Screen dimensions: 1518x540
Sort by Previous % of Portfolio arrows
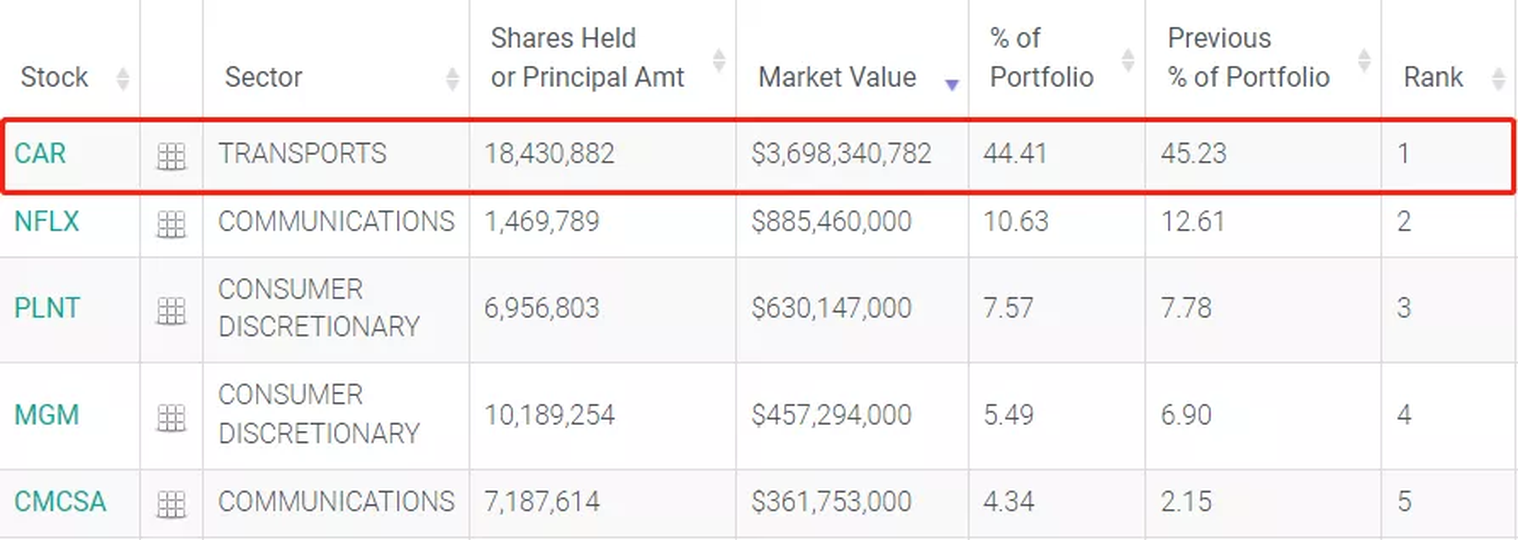point(1363,59)
